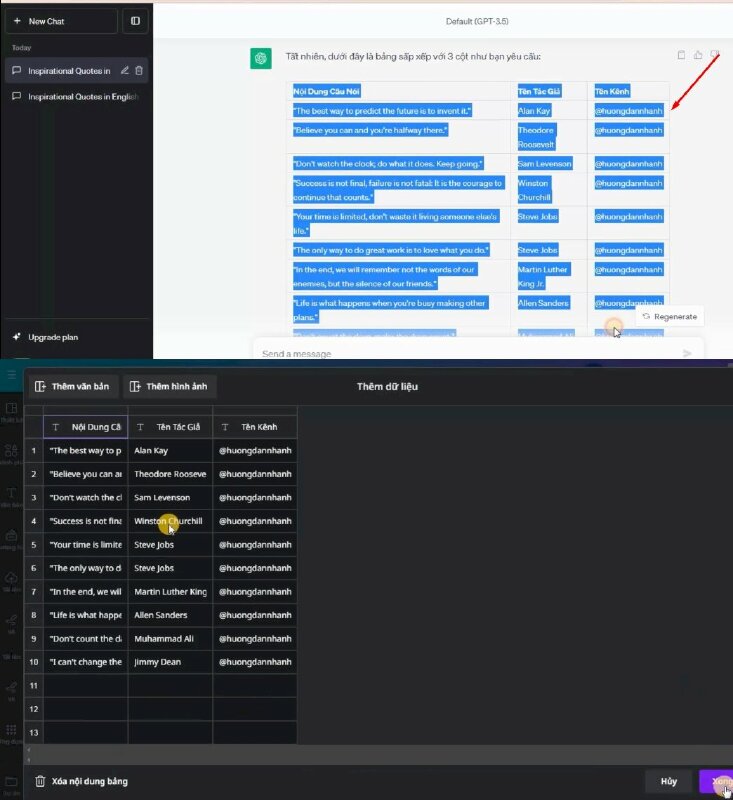This screenshot has width=733, height=800.
Task: Open the Upgrade plan option
Action: pyautogui.click(x=52, y=337)
